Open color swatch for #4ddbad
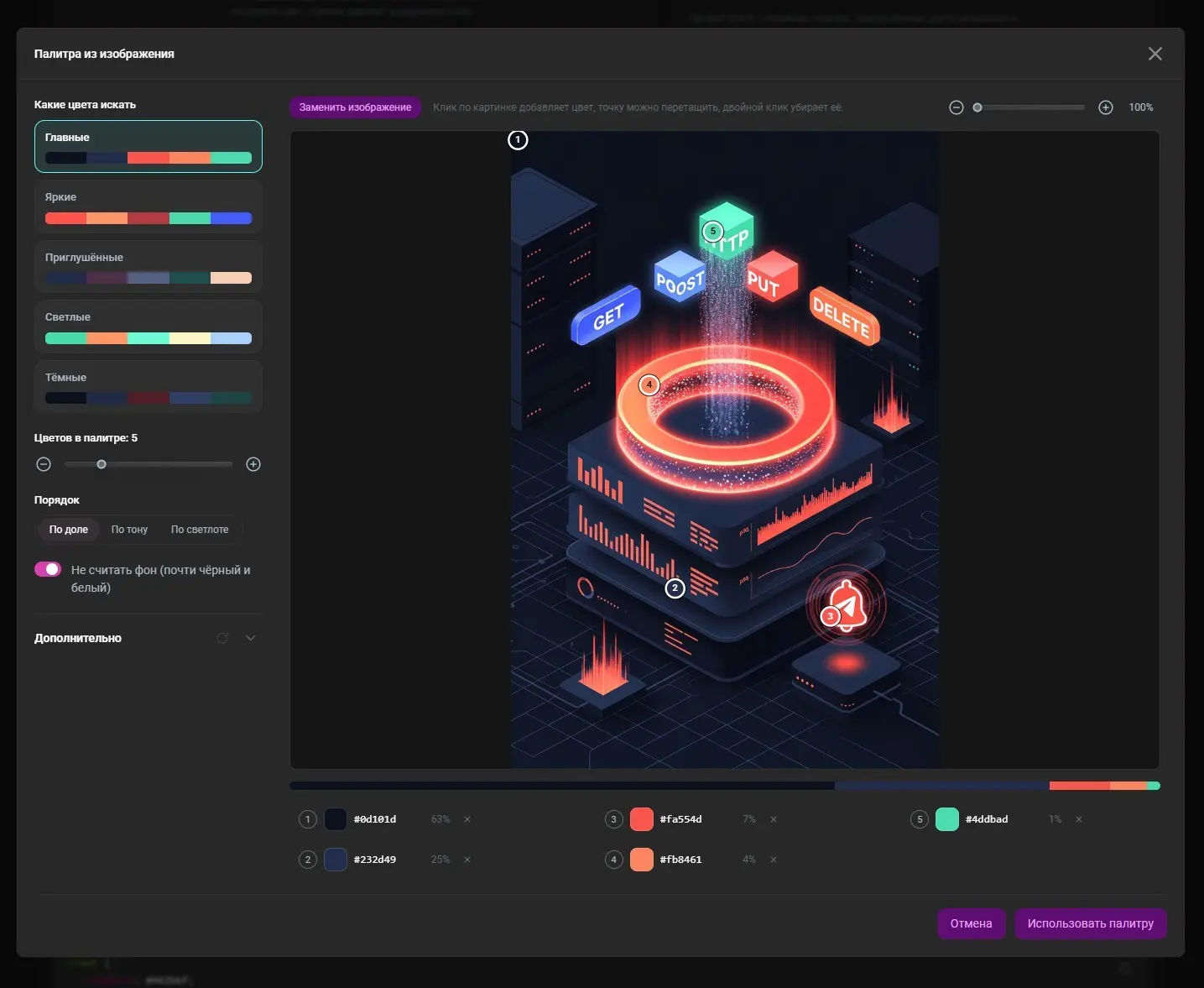This screenshot has height=988, width=1204. click(947, 819)
